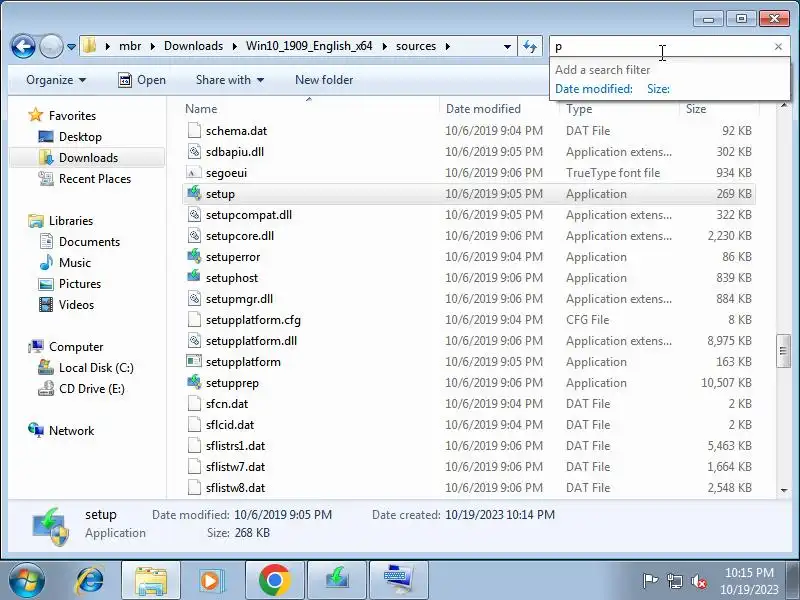Open Local Disk (C:)

[x=96, y=367]
